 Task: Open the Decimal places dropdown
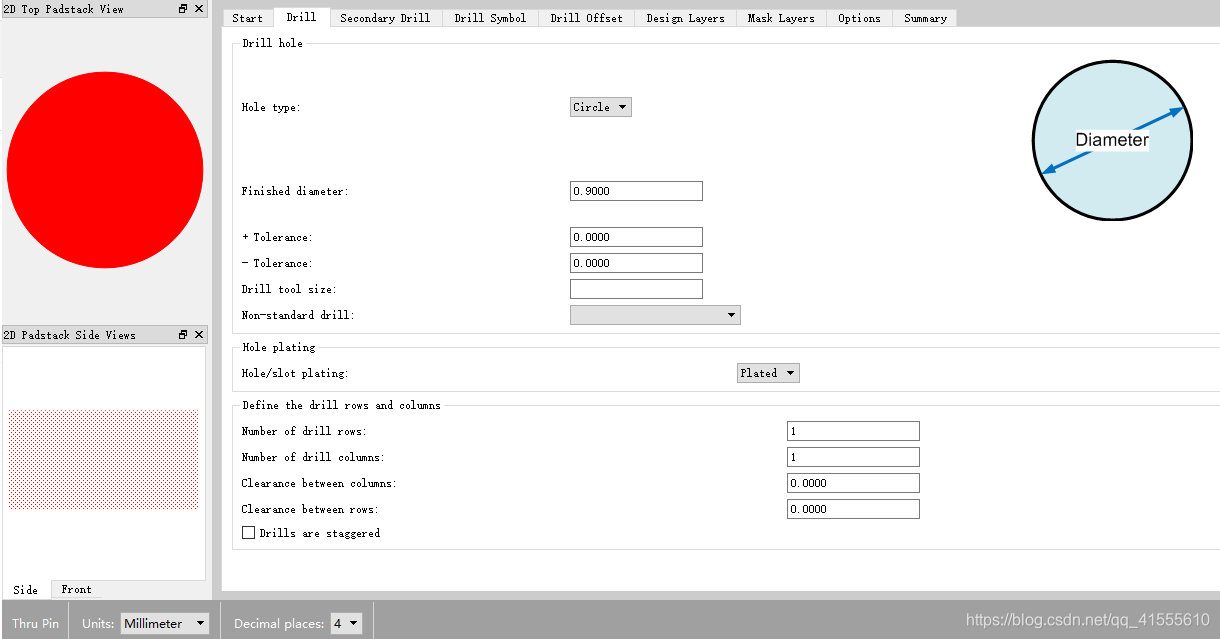click(346, 623)
